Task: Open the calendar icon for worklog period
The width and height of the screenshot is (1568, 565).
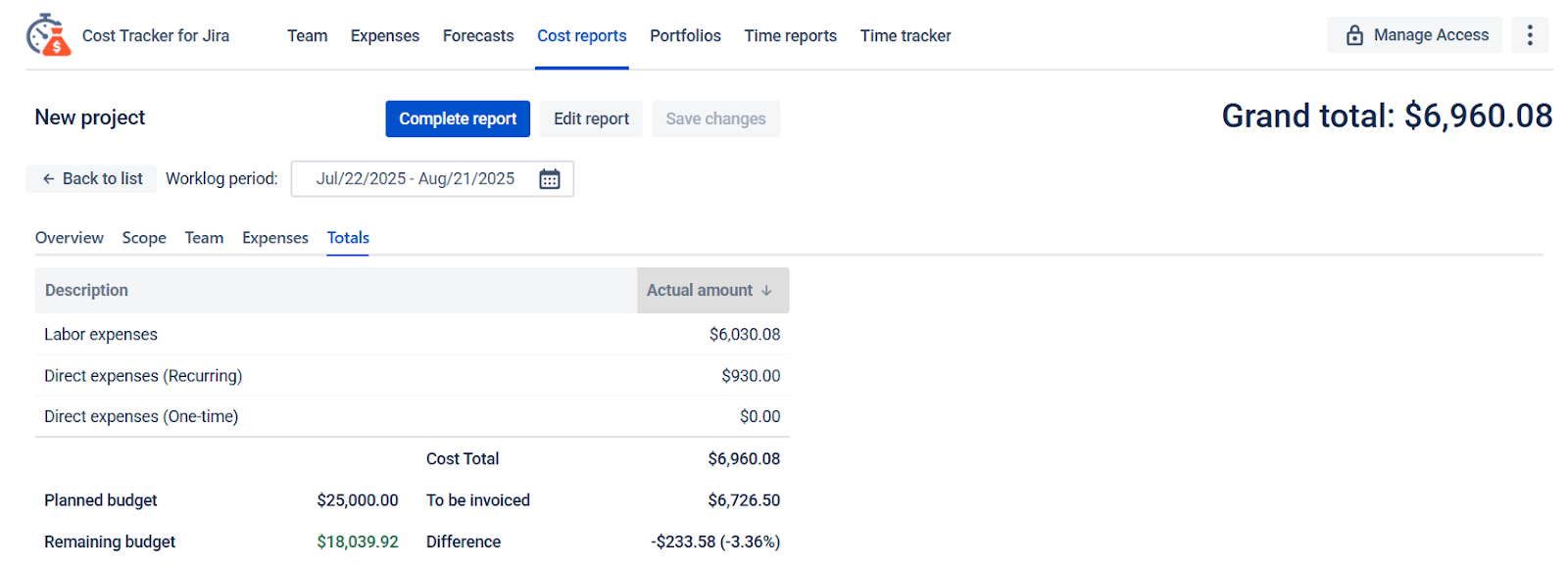Action: [x=550, y=179]
